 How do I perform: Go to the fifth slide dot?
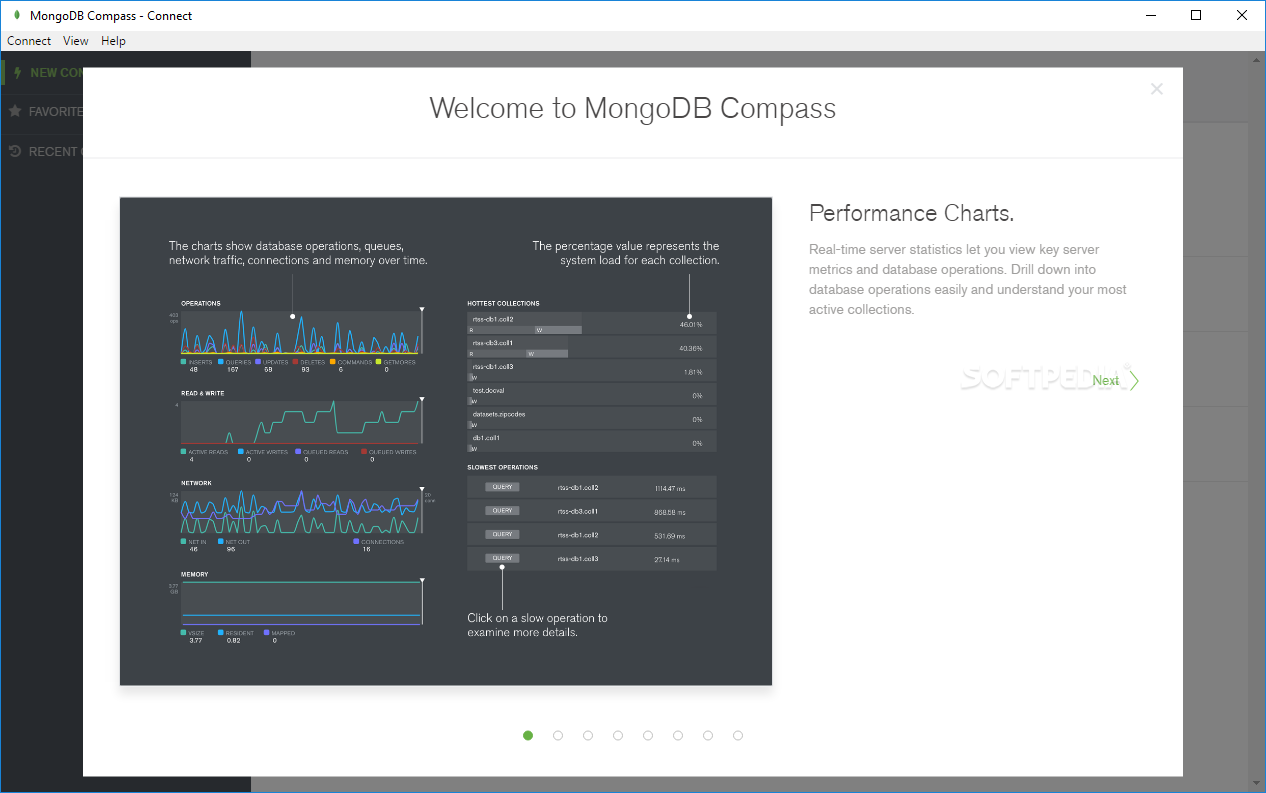click(648, 736)
